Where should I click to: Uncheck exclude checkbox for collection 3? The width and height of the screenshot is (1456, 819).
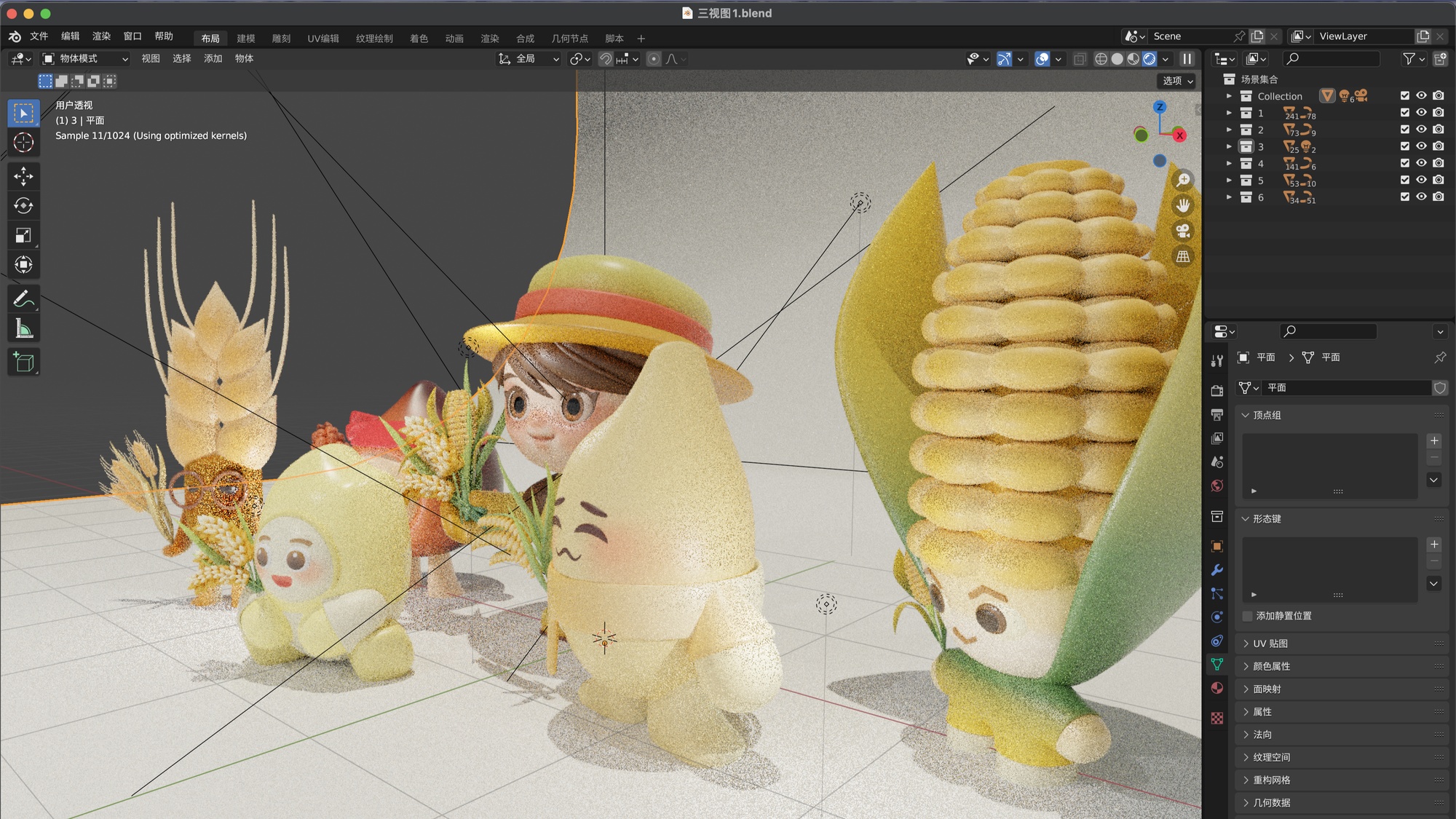1405,146
